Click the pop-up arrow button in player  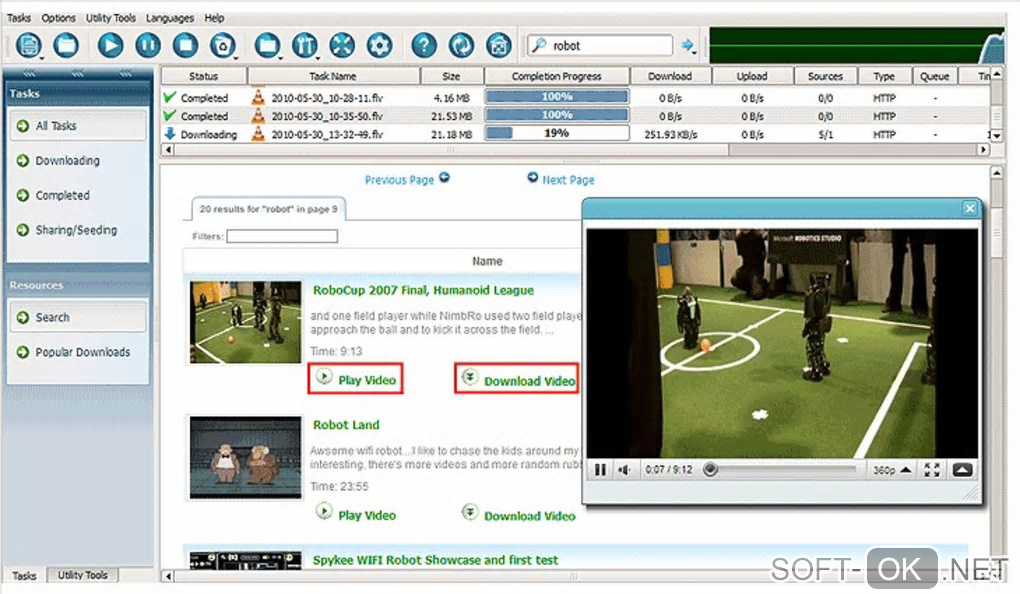[963, 470]
